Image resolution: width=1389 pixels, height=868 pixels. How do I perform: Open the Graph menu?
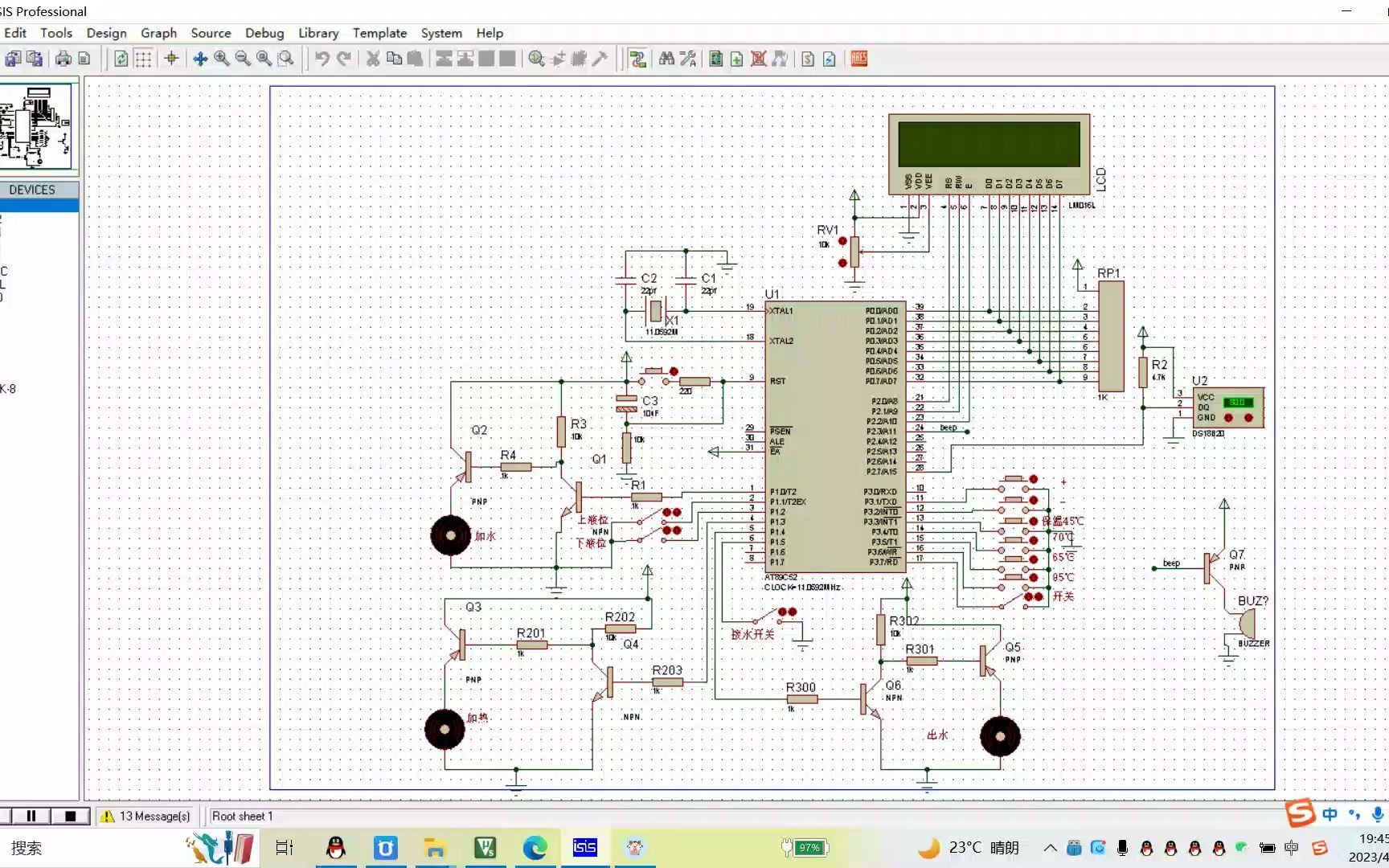click(x=158, y=33)
